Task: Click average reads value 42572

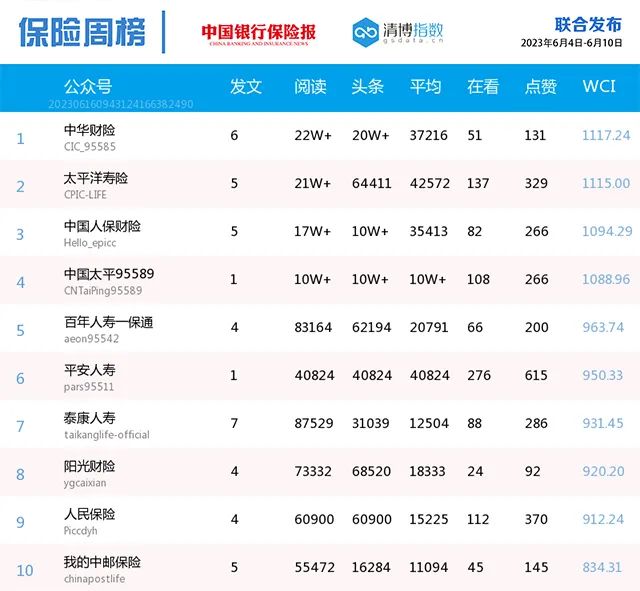Action: click(x=429, y=183)
